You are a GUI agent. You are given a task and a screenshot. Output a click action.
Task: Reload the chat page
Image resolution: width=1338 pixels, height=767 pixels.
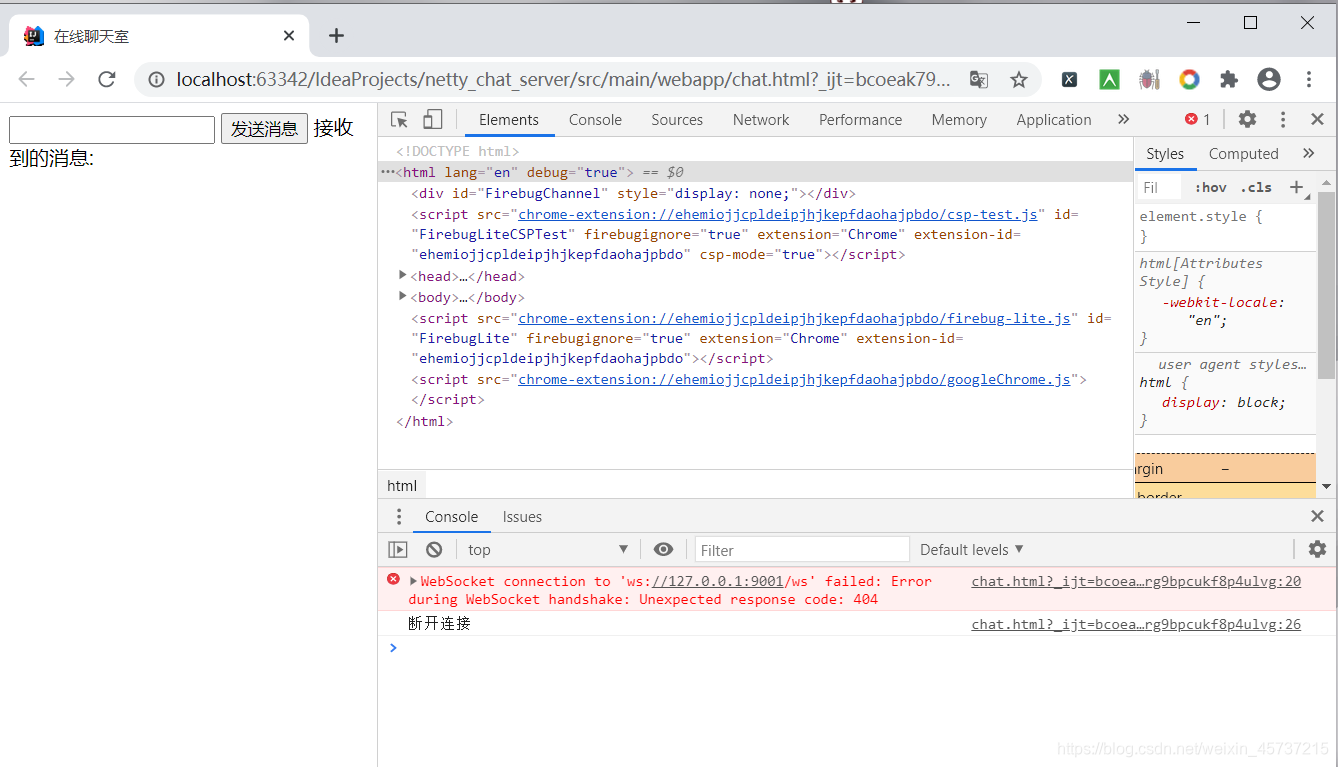(x=107, y=79)
